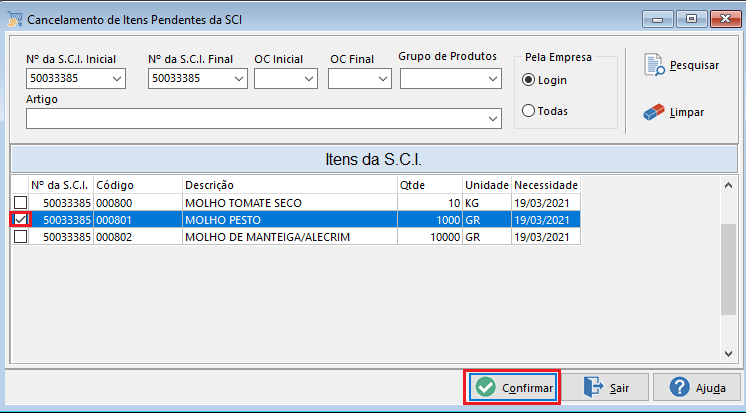Screen dimensions: 746x414
Task: Click S.C.I. number in MOLHO TOMATE SECO row
Action: click(61, 203)
